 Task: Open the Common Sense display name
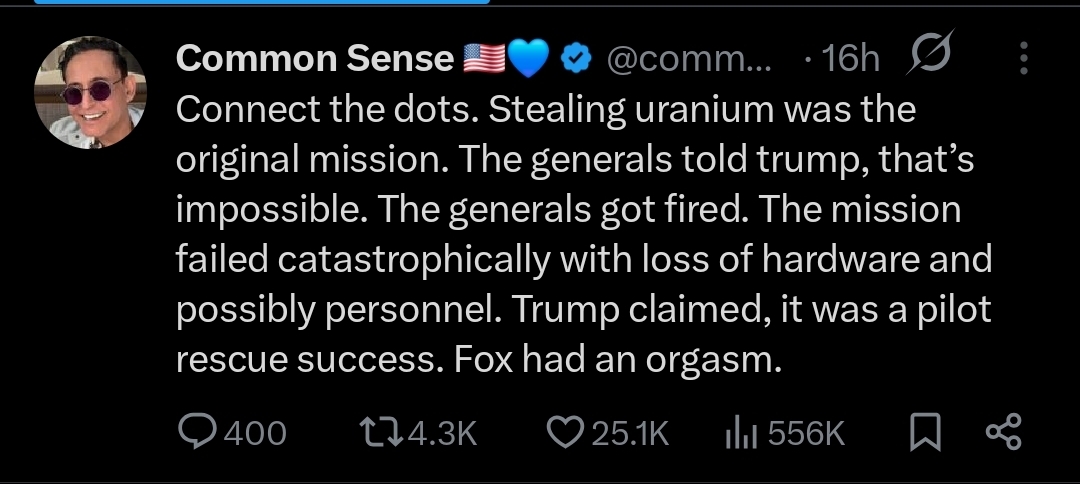tap(314, 60)
